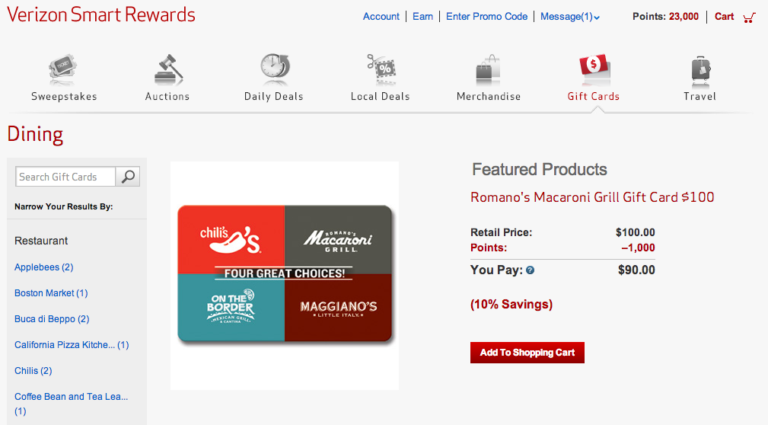The image size is (768, 425).
Task: Click the Dining page heading
Action: point(35,135)
